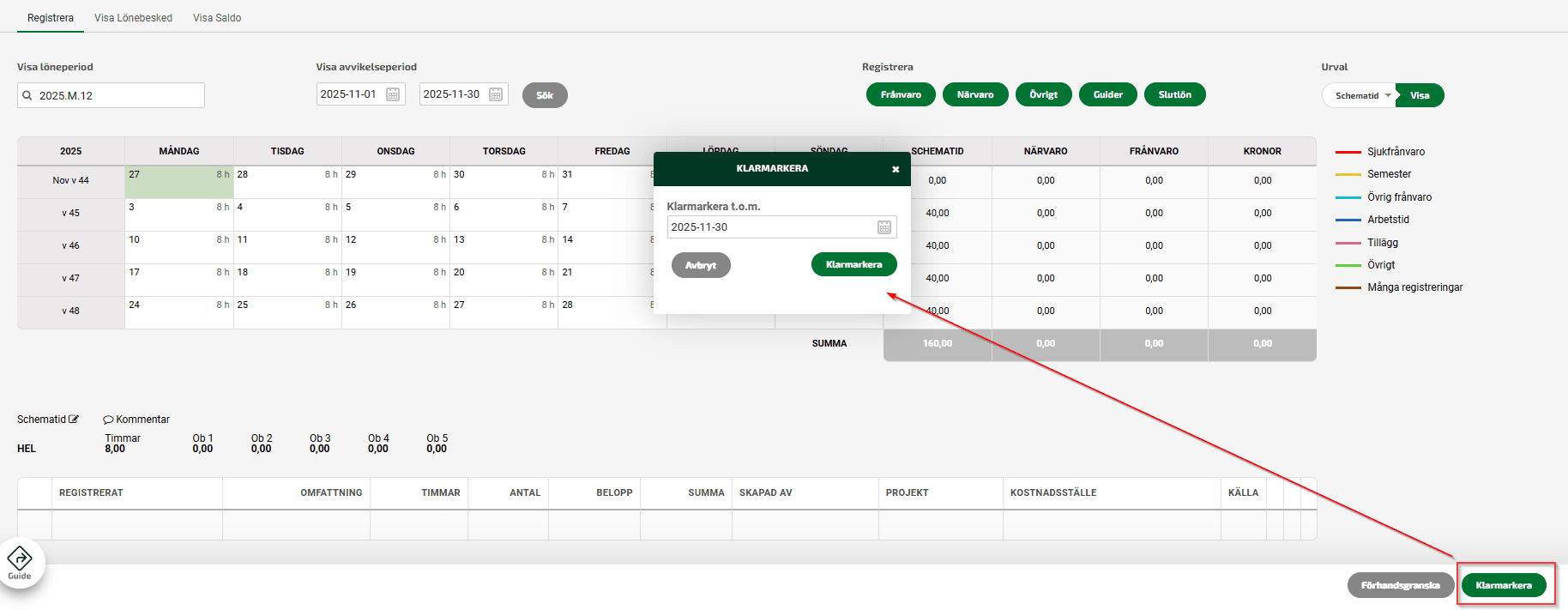Open calendar picker for start date 2025-11-01
Screen dimensions: 1568x610
393,94
